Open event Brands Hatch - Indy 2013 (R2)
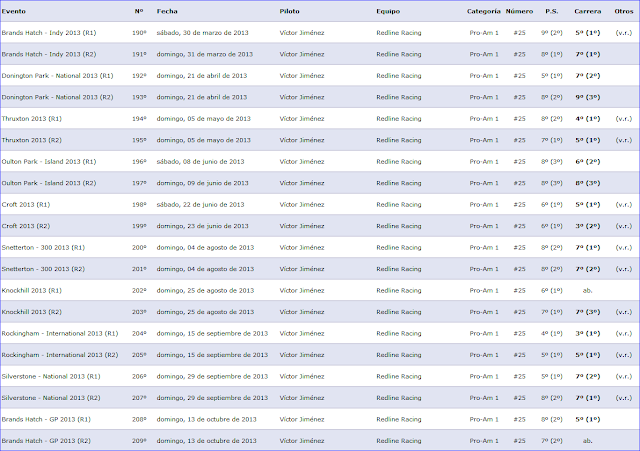The image size is (640, 451). [49, 54]
